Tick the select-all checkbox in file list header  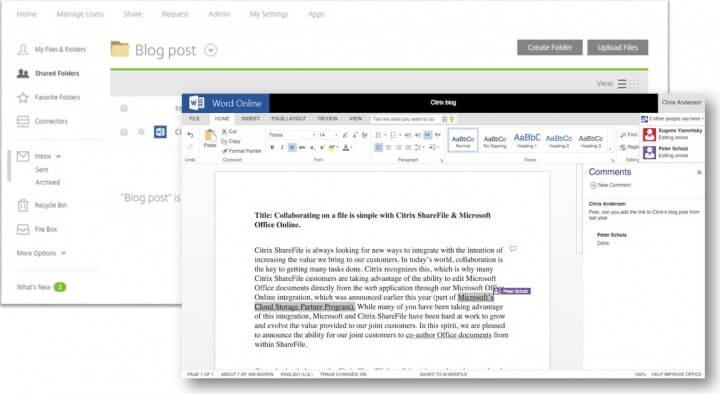[x=124, y=108]
